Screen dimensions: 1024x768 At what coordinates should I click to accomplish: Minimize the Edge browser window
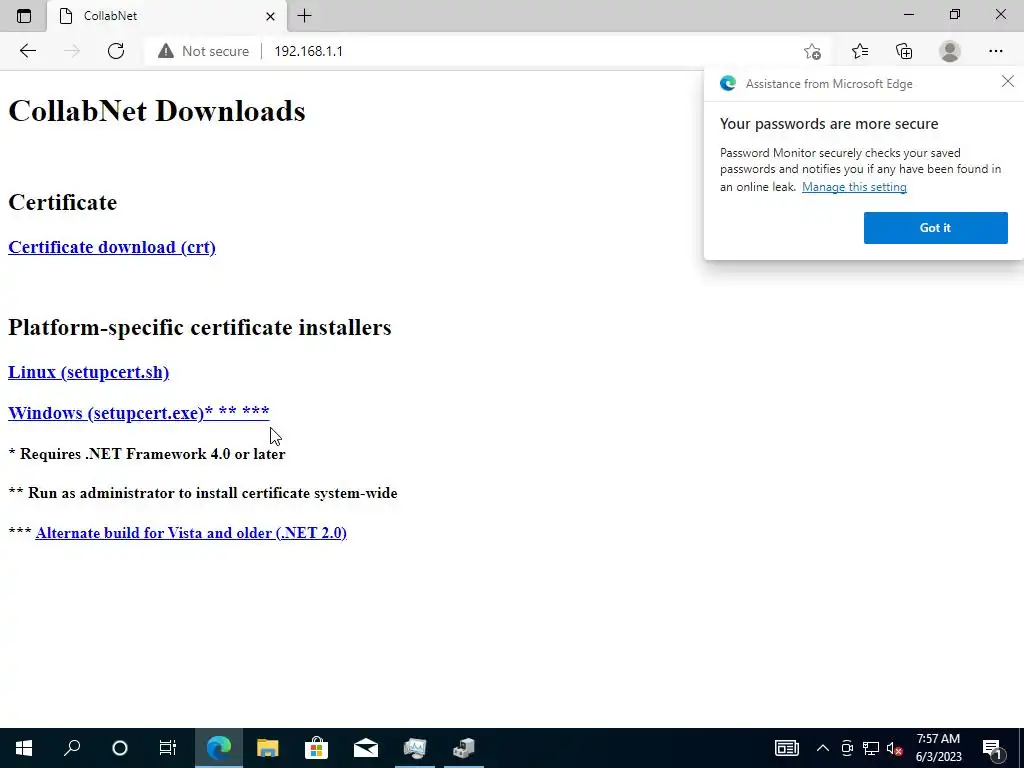(909, 14)
